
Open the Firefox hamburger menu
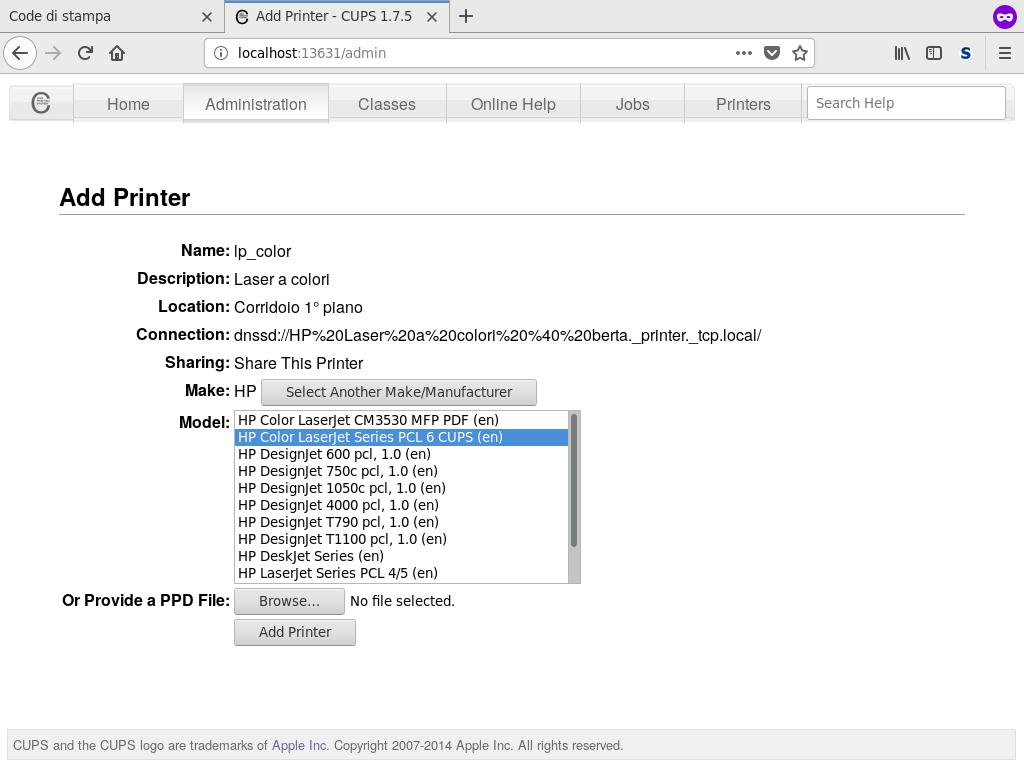1004,53
